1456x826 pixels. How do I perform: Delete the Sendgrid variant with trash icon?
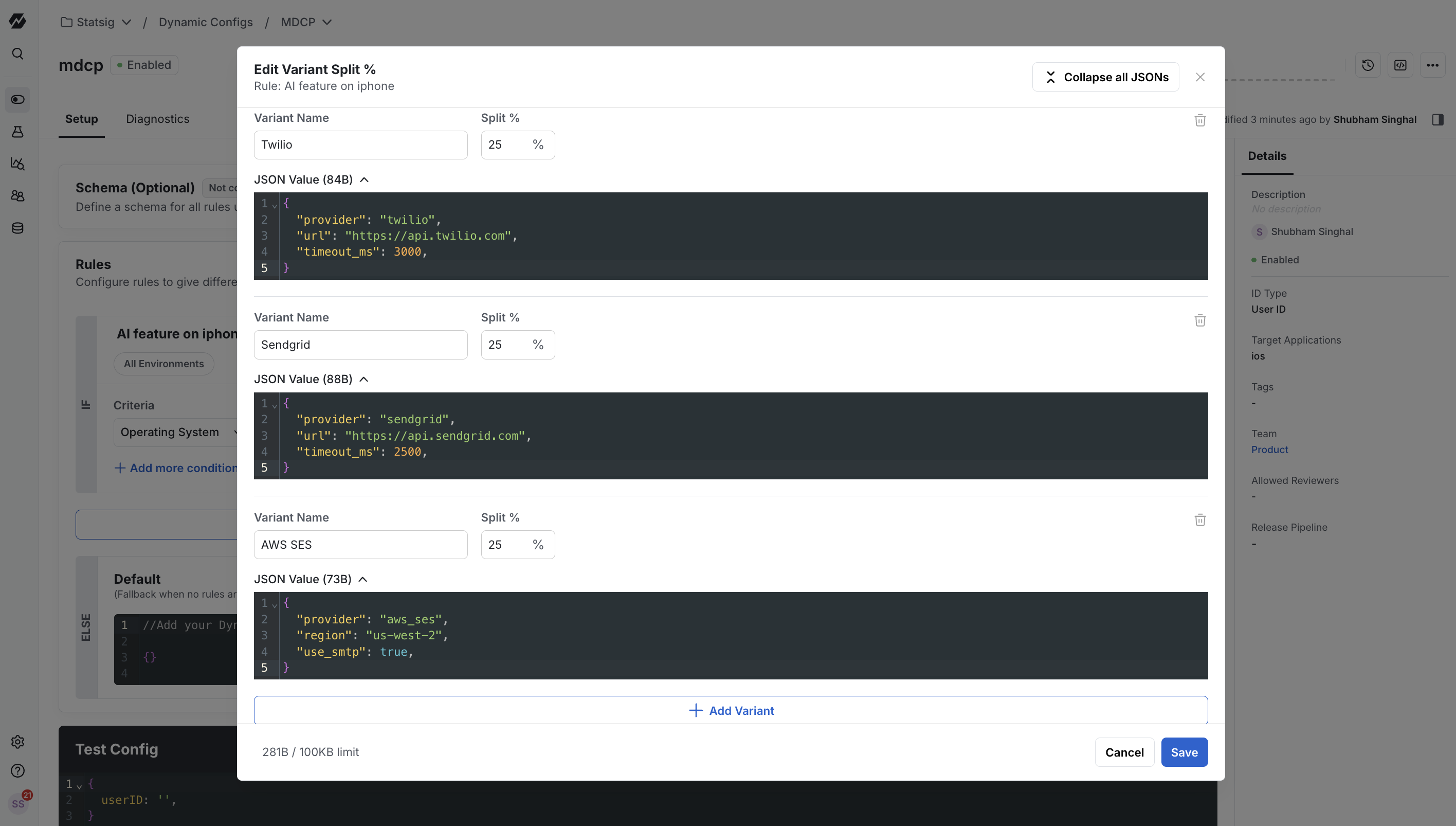1200,320
